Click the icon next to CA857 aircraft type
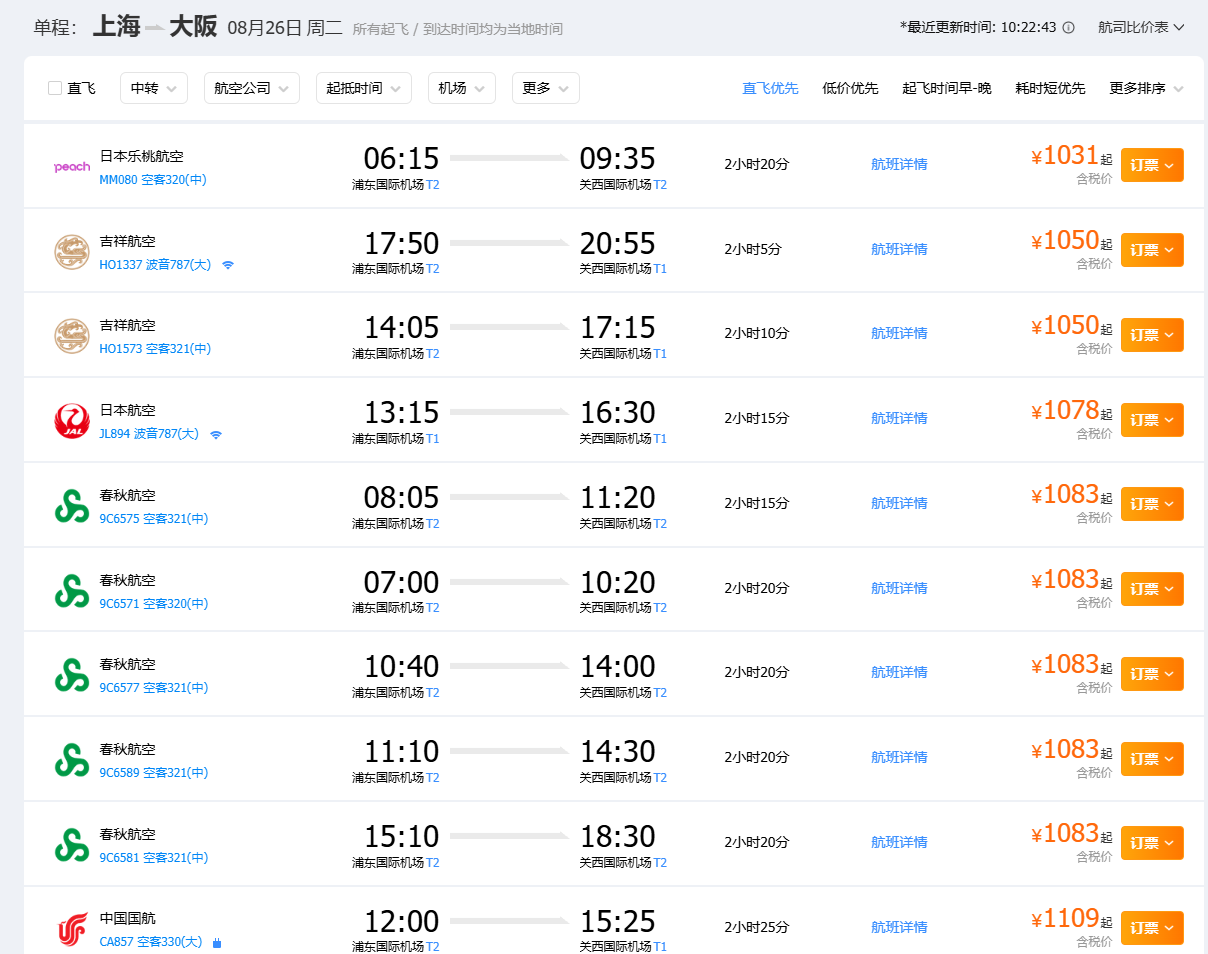The width and height of the screenshot is (1208, 954). pos(217,942)
